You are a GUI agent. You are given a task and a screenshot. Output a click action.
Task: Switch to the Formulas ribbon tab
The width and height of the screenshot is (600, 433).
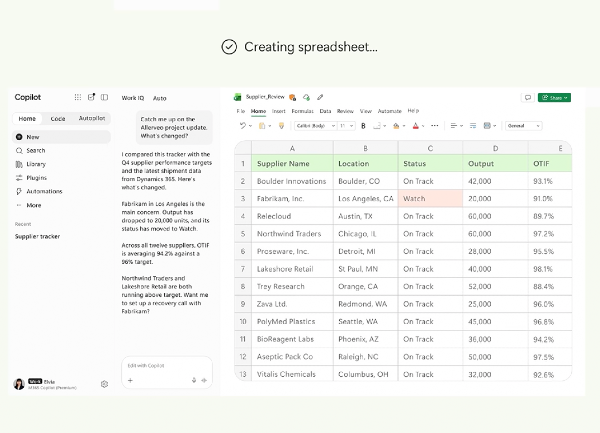(302, 111)
